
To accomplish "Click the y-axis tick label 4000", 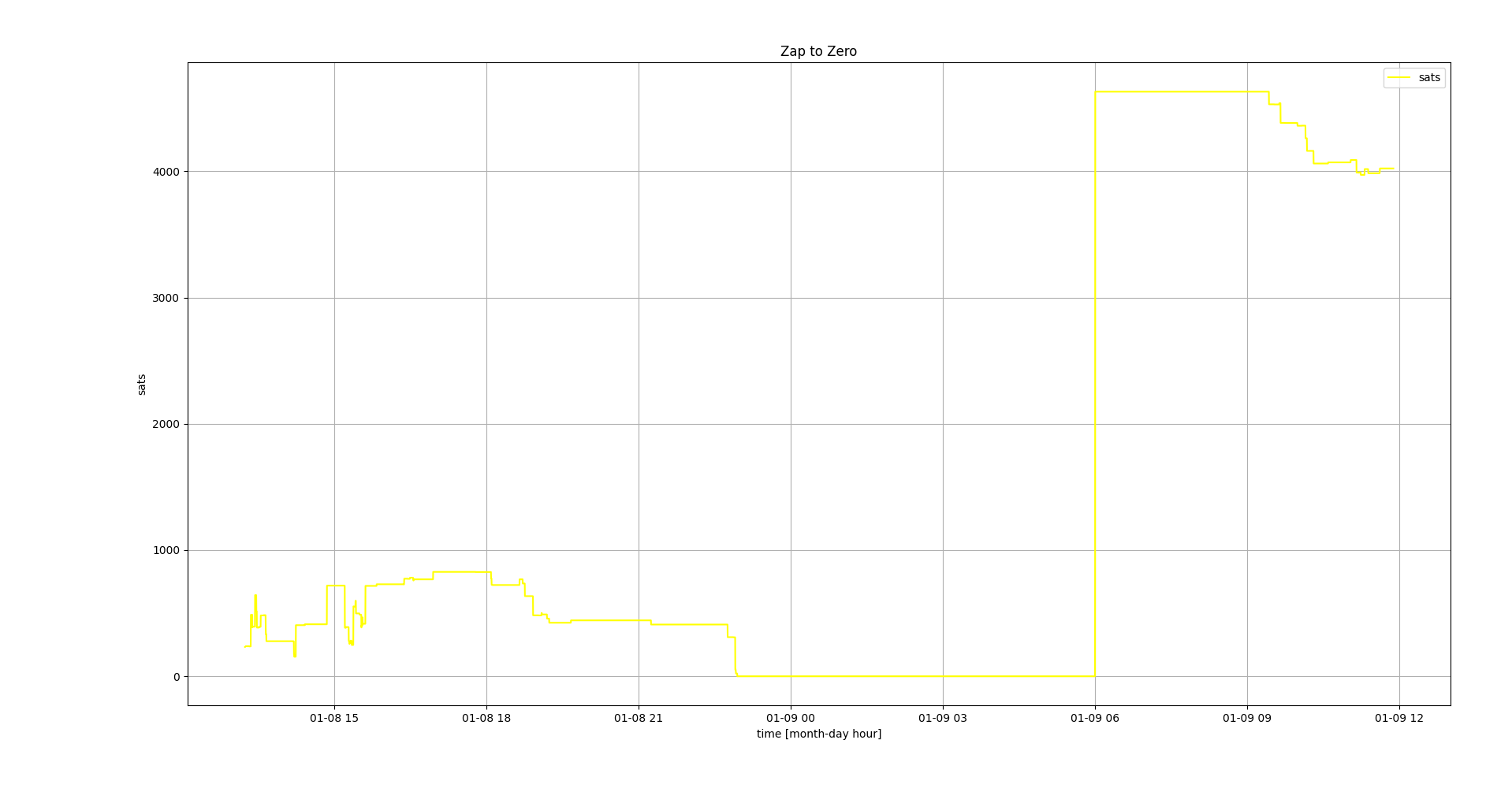I will tap(166, 172).
